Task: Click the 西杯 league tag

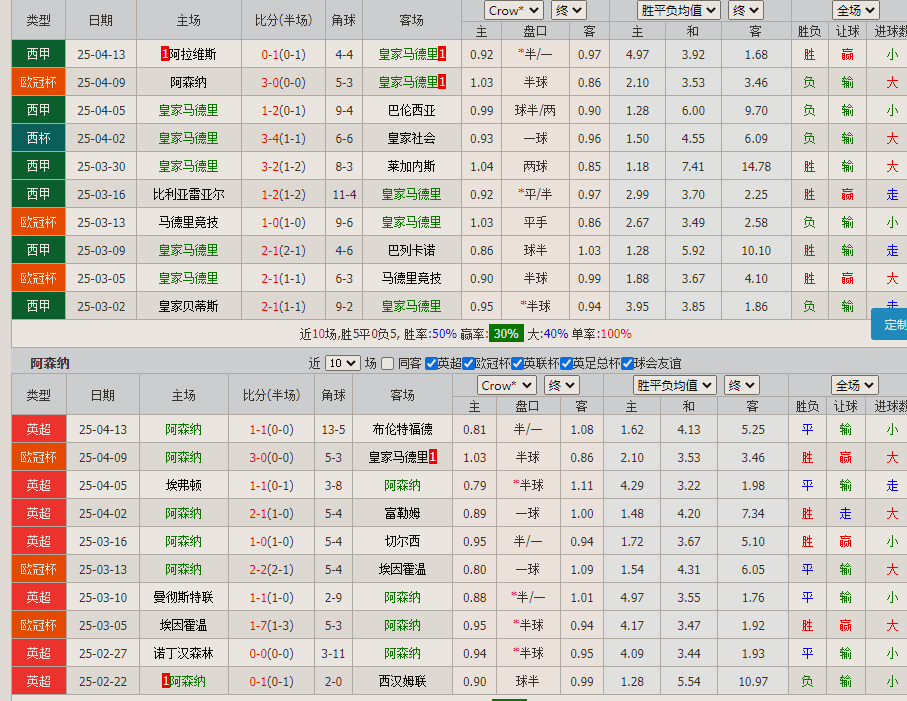Action: [x=38, y=138]
